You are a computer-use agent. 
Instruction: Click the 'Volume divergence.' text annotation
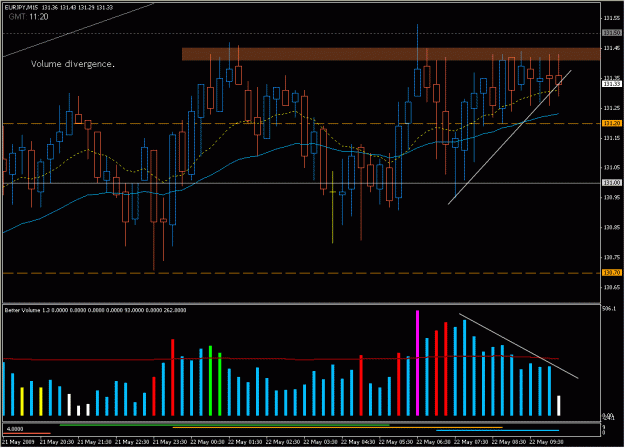pyautogui.click(x=73, y=64)
